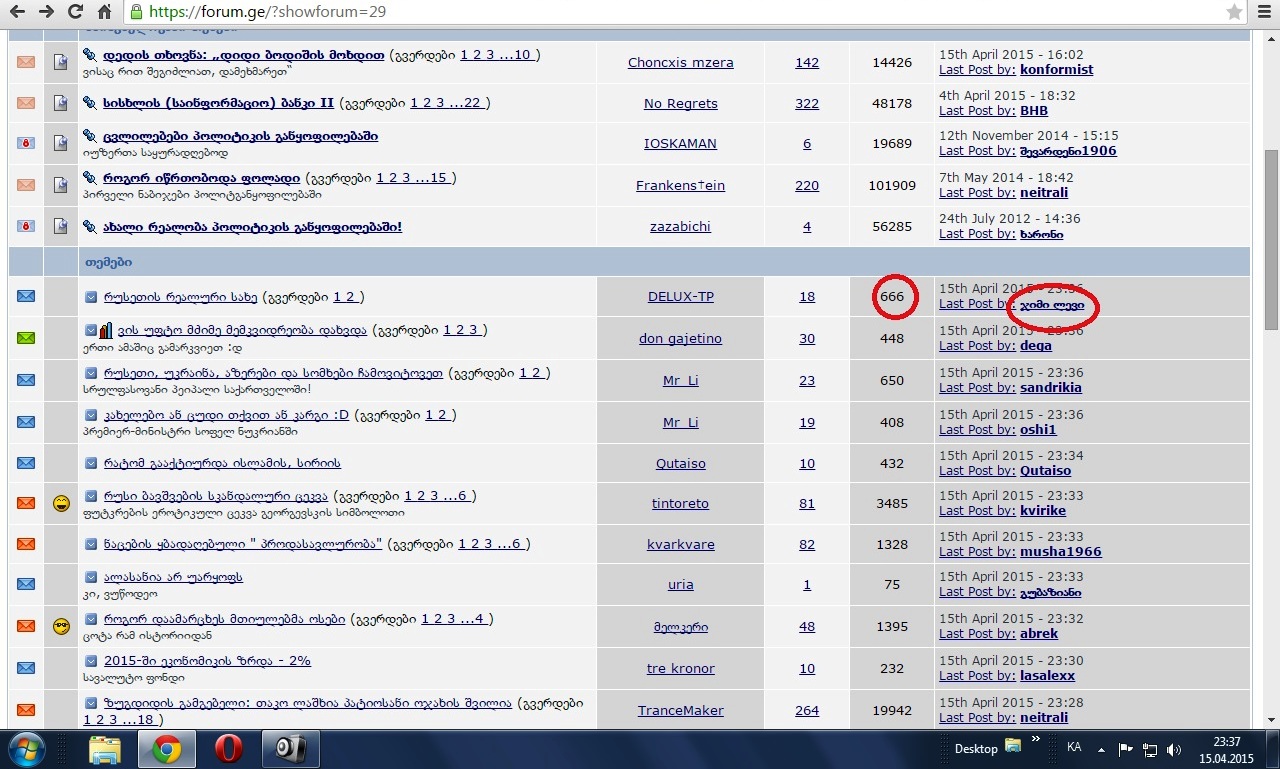Click the pin icon beside the IOSKAMAN topic title
Viewport: 1280px width, 769px height.
[90, 136]
